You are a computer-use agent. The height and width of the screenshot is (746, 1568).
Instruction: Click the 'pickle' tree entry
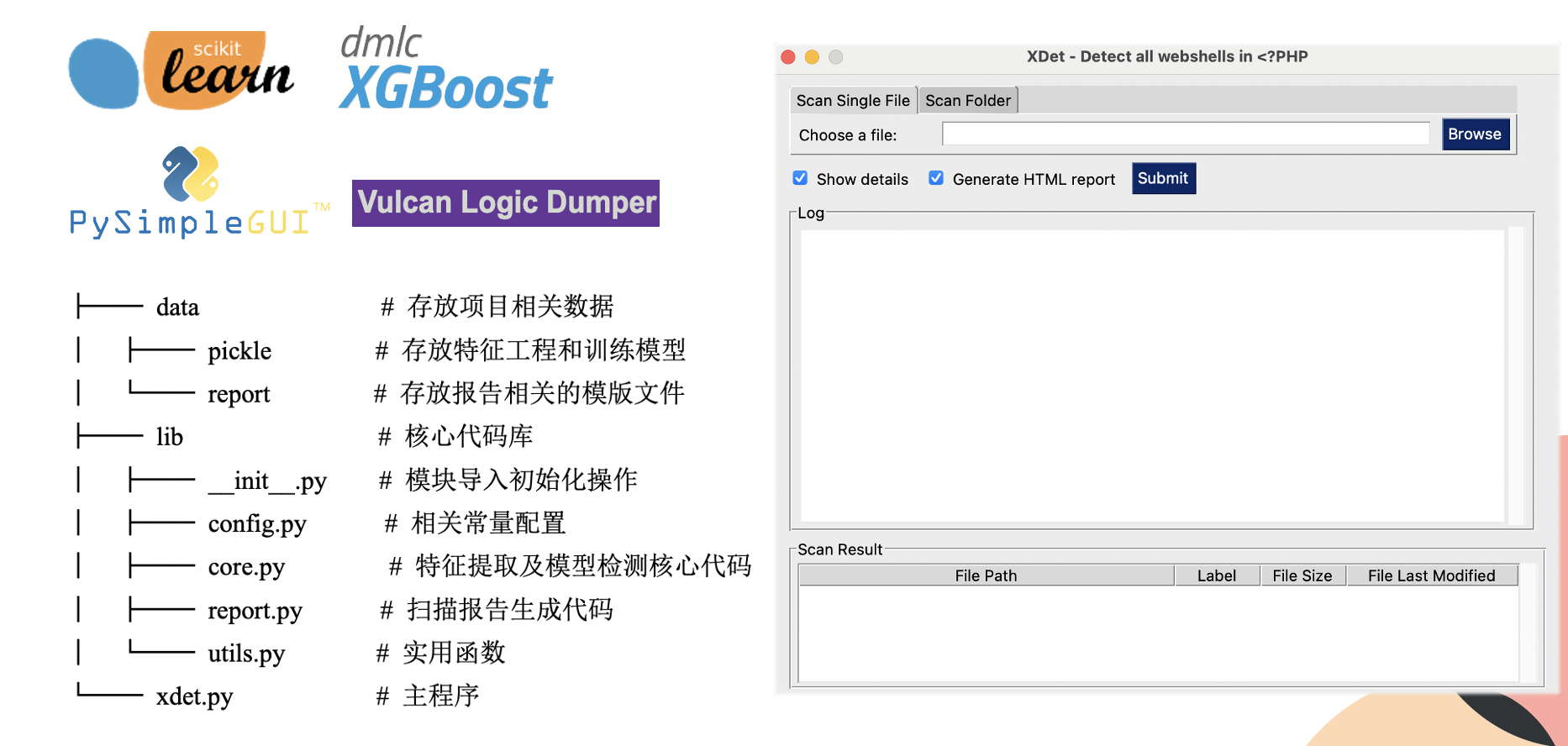[x=239, y=351]
